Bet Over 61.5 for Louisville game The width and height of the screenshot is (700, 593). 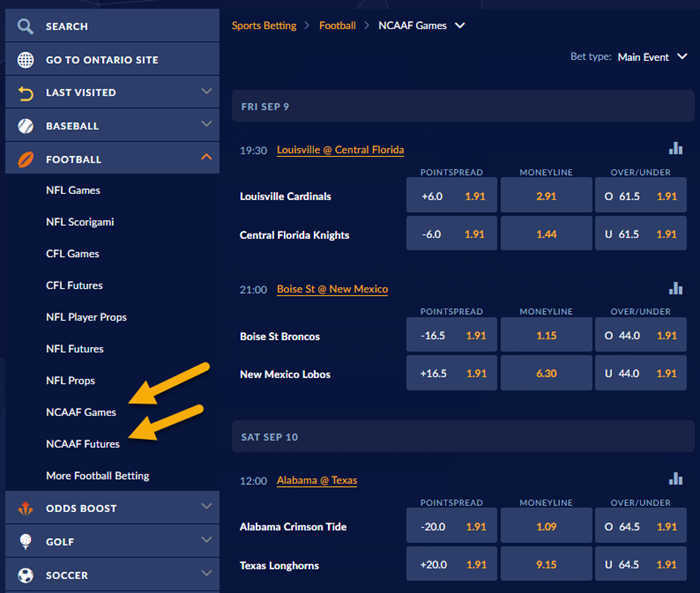(x=641, y=195)
